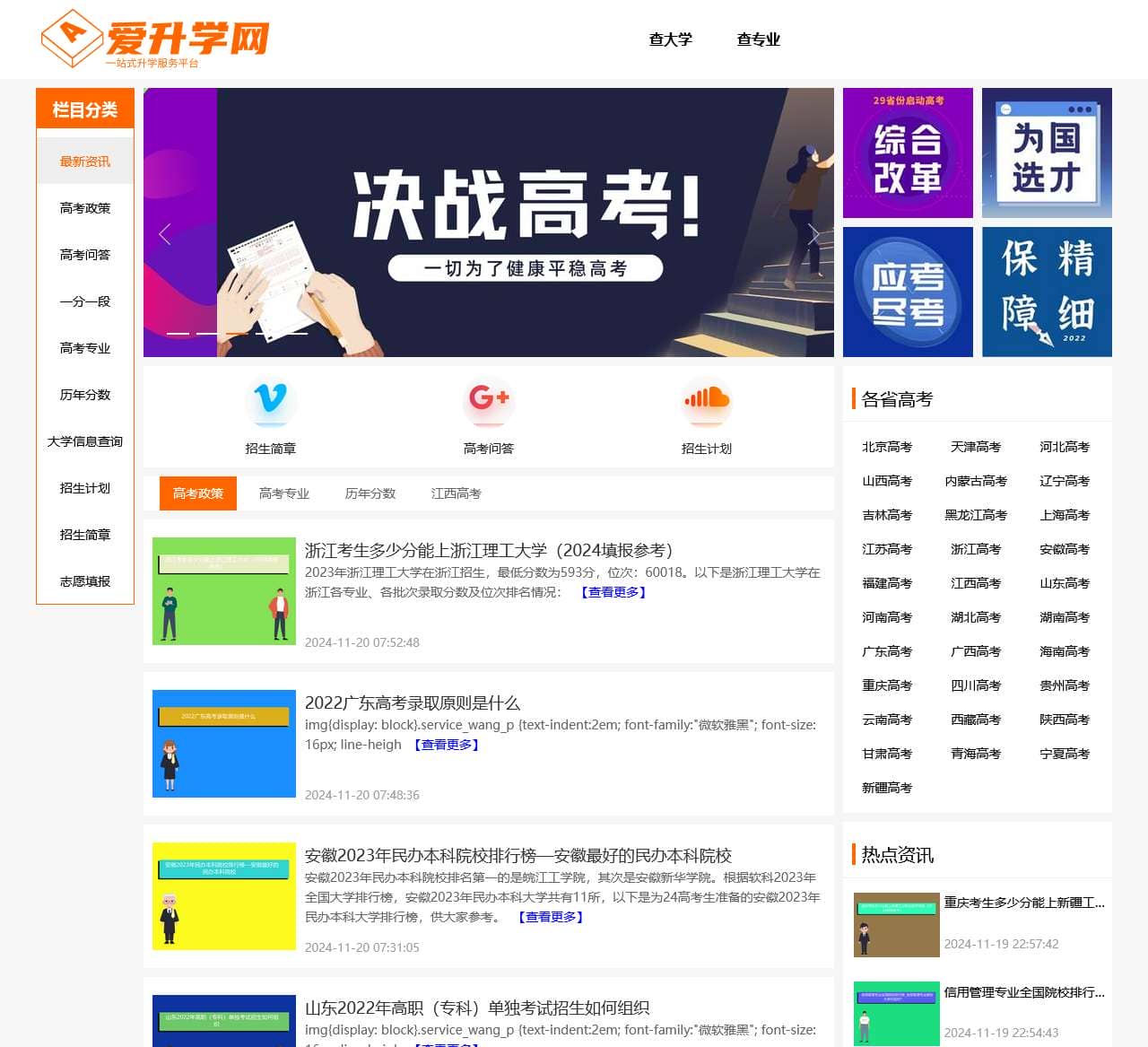The height and width of the screenshot is (1047, 1148).
Task: Open the 保障精细 thumbnail
Action: (1047, 292)
